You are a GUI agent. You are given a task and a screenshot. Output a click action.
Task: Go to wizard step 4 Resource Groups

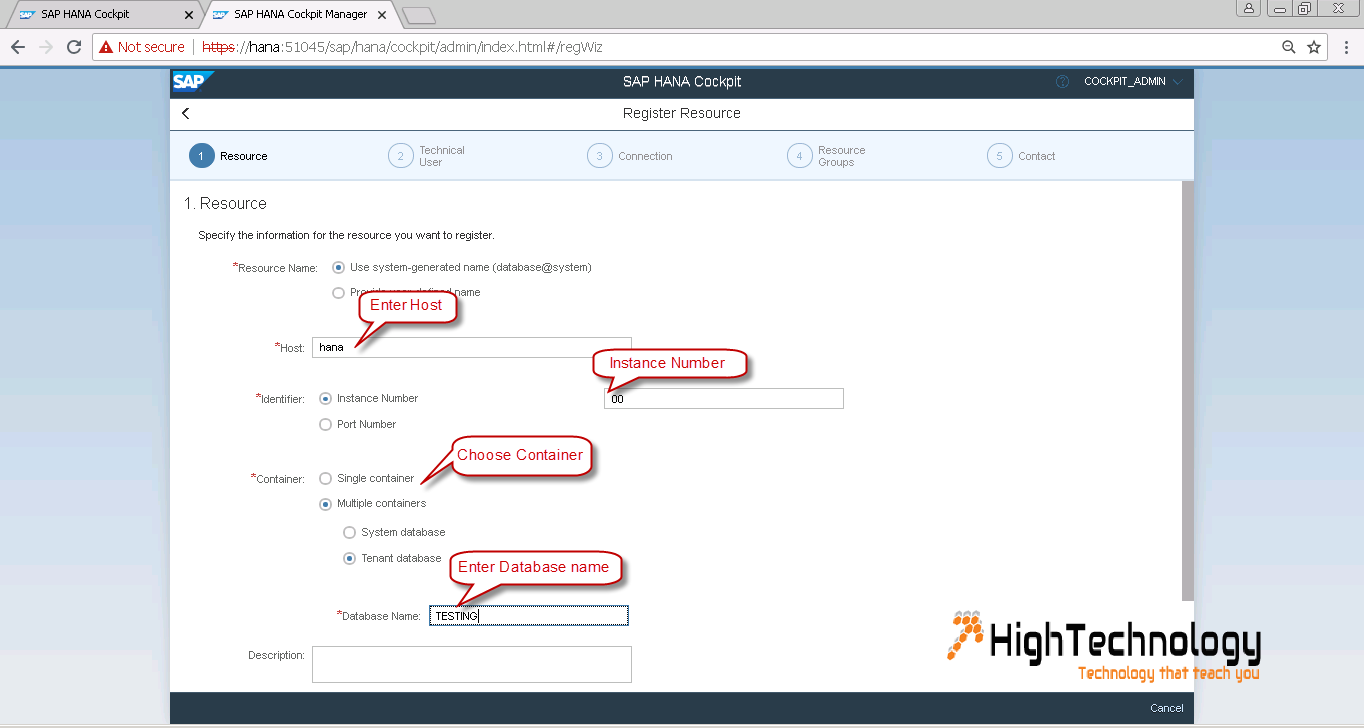[827, 156]
